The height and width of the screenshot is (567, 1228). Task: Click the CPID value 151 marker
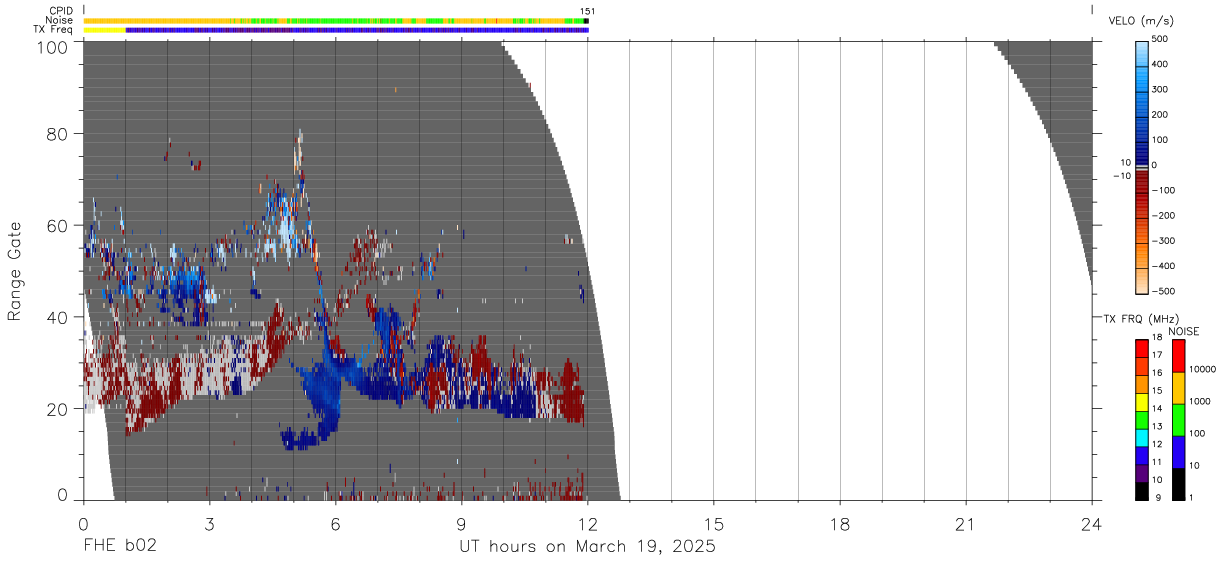(588, 11)
